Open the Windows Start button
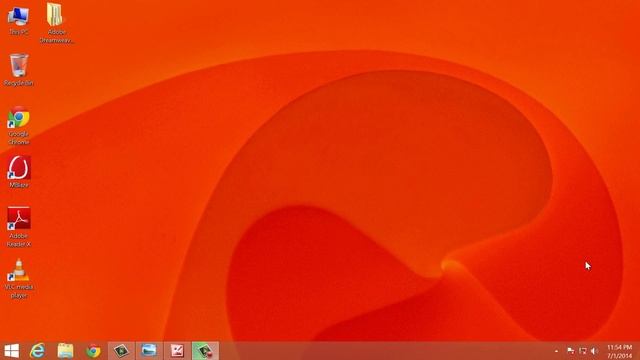 [11, 351]
